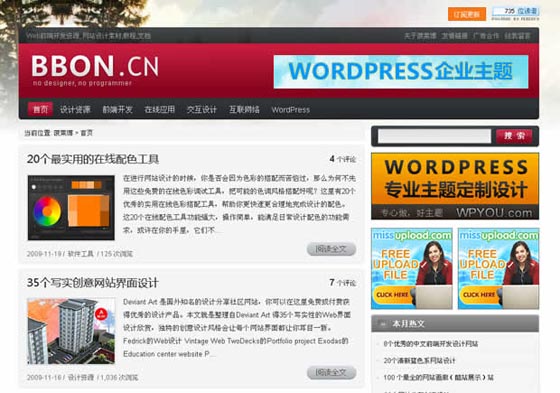The image size is (560, 393).
Task: Open the color wheel article thumbnail
Action: click(x=71, y=208)
